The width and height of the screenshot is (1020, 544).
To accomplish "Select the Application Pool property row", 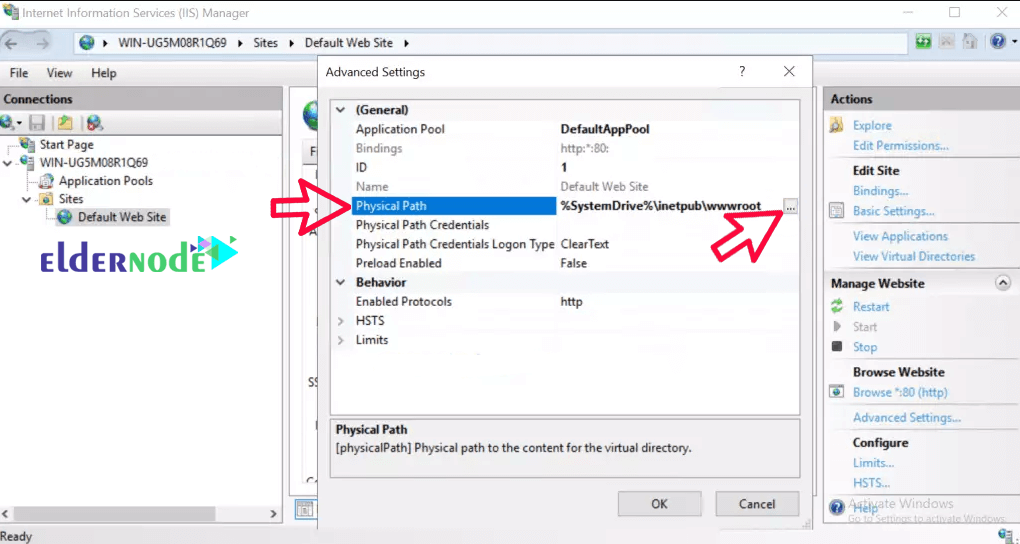I will (565, 129).
